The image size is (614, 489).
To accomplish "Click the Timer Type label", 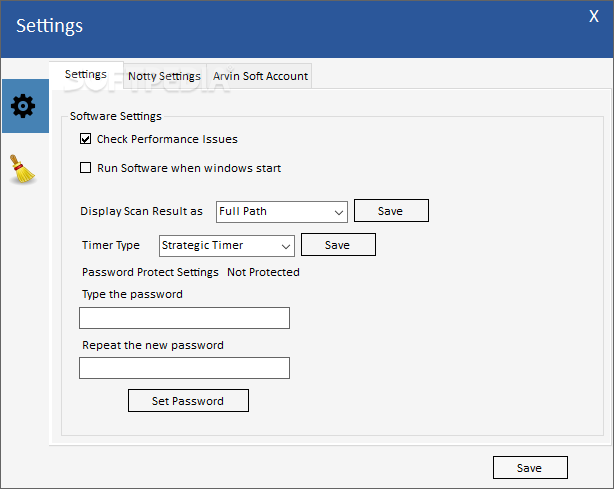I will [111, 245].
